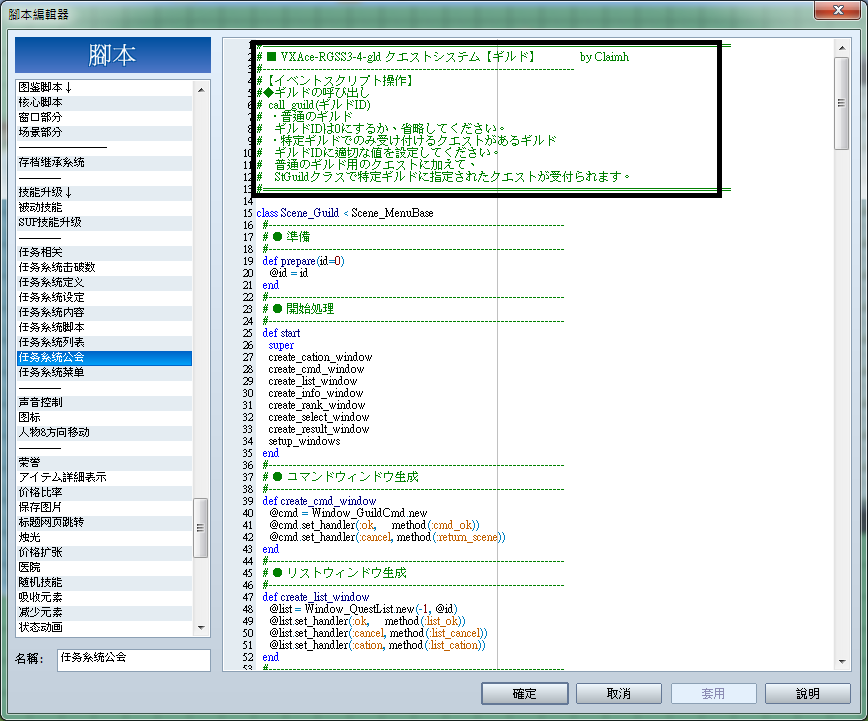Image resolution: width=868 pixels, height=721 pixels.
Task: Open the 人物8方向移动 script
Action: click(x=105, y=432)
